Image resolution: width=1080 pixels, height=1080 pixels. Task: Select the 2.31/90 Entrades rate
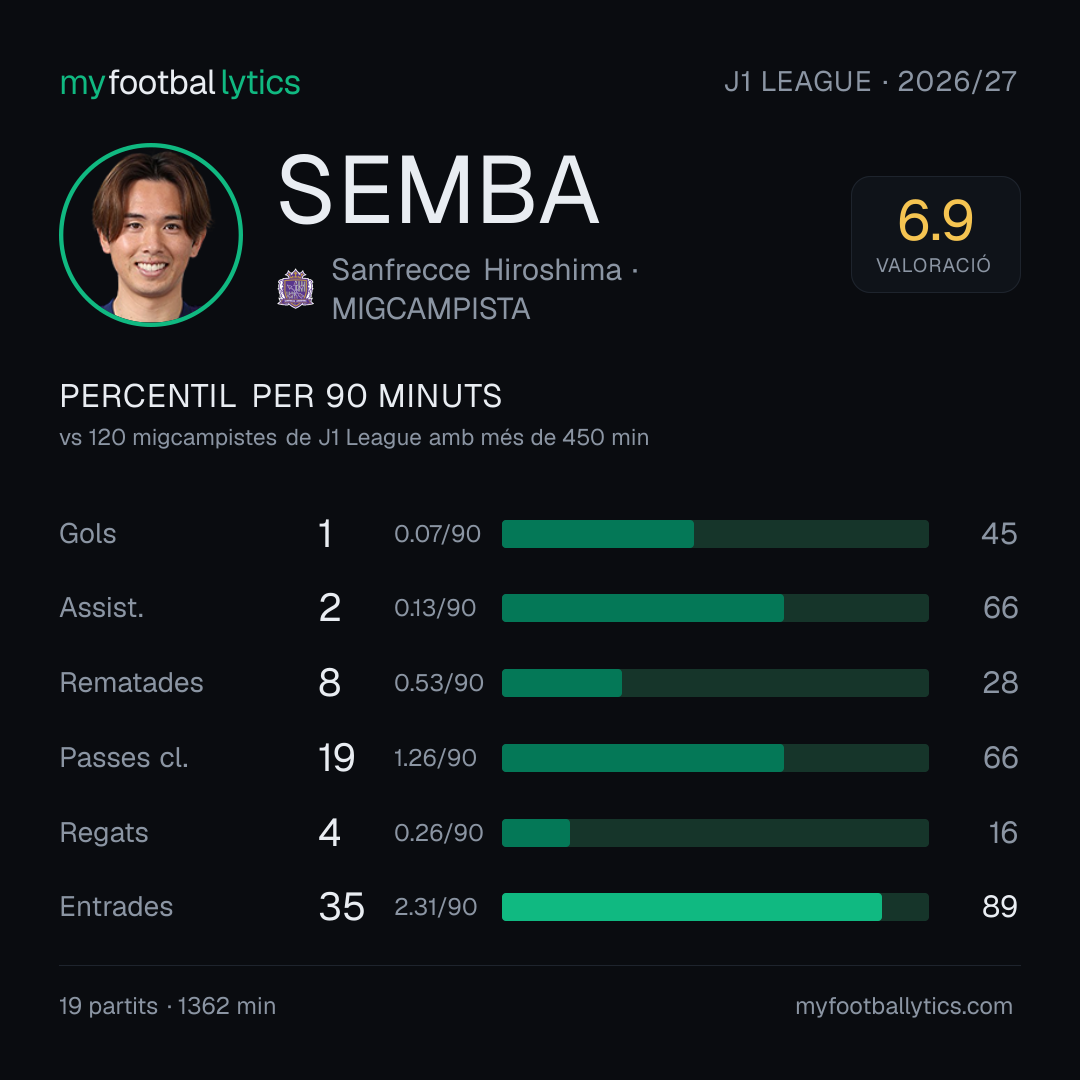click(x=435, y=906)
